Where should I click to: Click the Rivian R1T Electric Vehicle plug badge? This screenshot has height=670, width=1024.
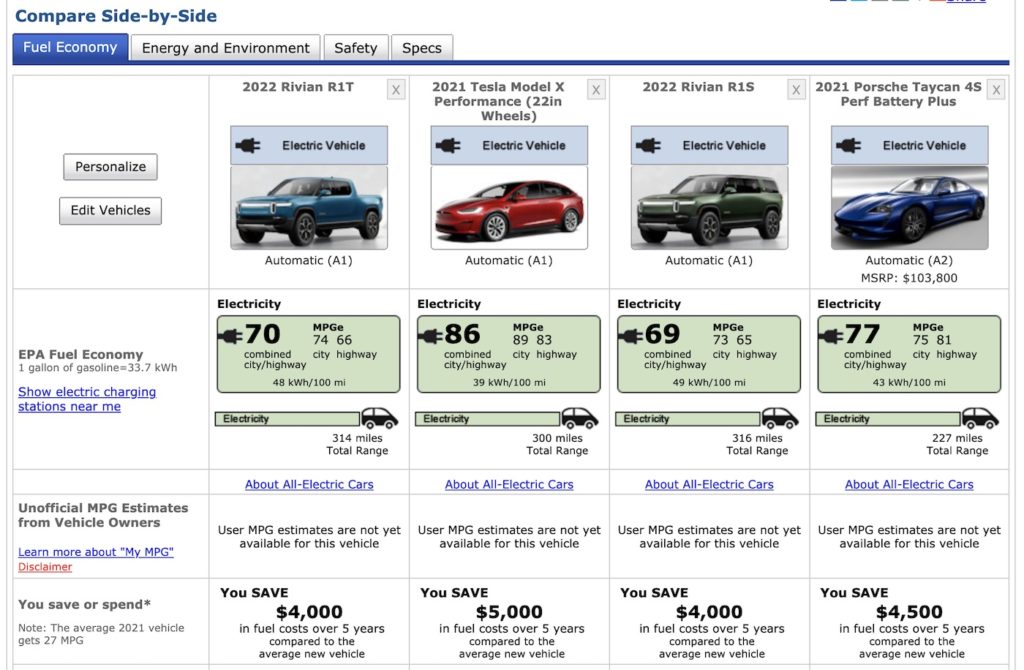[x=309, y=146]
